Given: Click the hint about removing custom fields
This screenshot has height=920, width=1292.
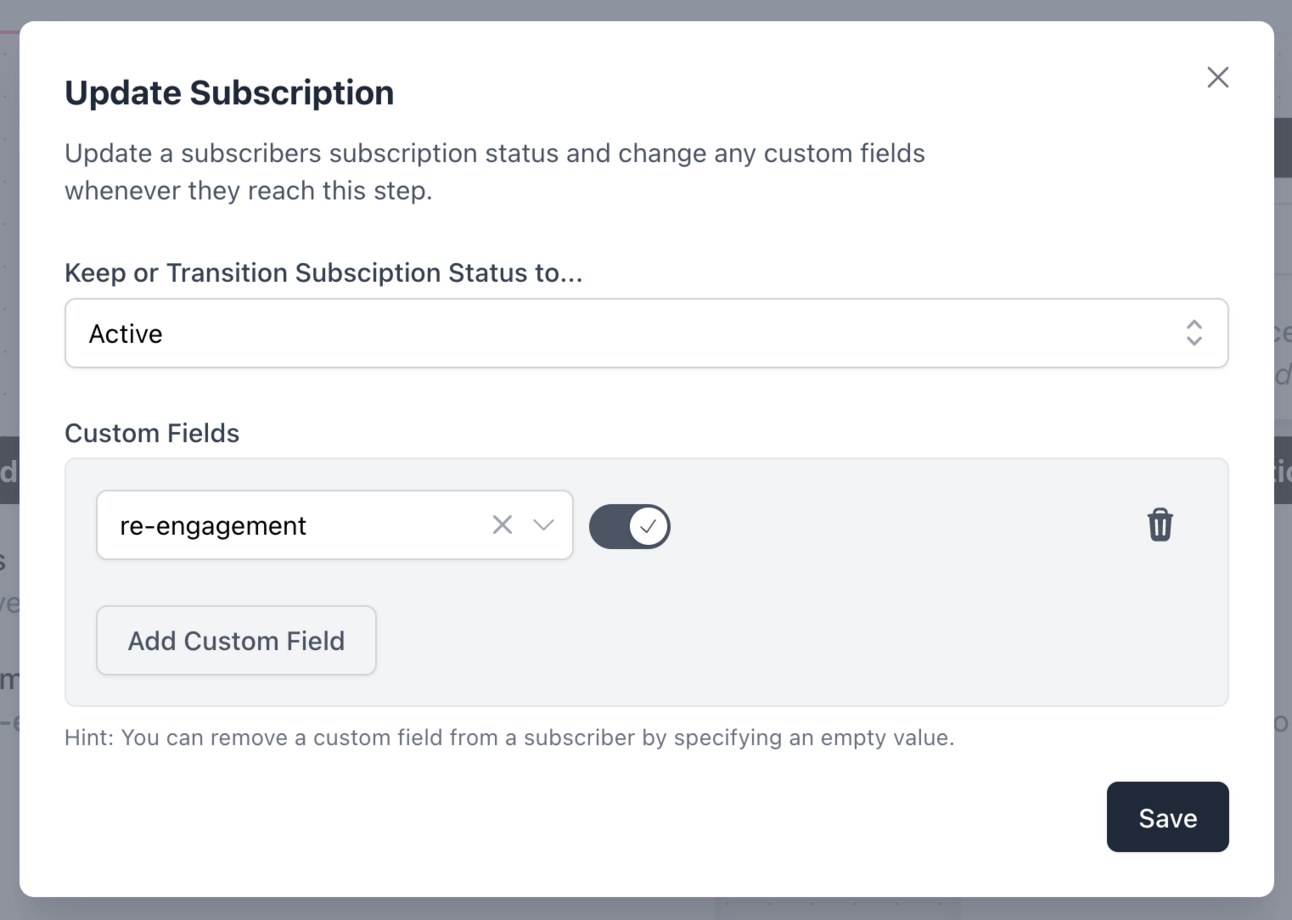Looking at the screenshot, I should tap(509, 738).
